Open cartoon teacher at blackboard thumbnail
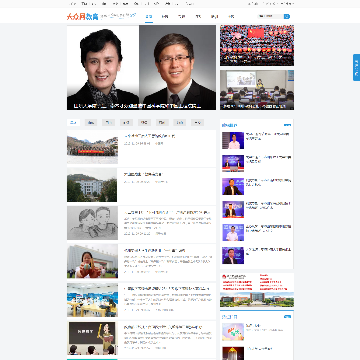 (x=92, y=338)
